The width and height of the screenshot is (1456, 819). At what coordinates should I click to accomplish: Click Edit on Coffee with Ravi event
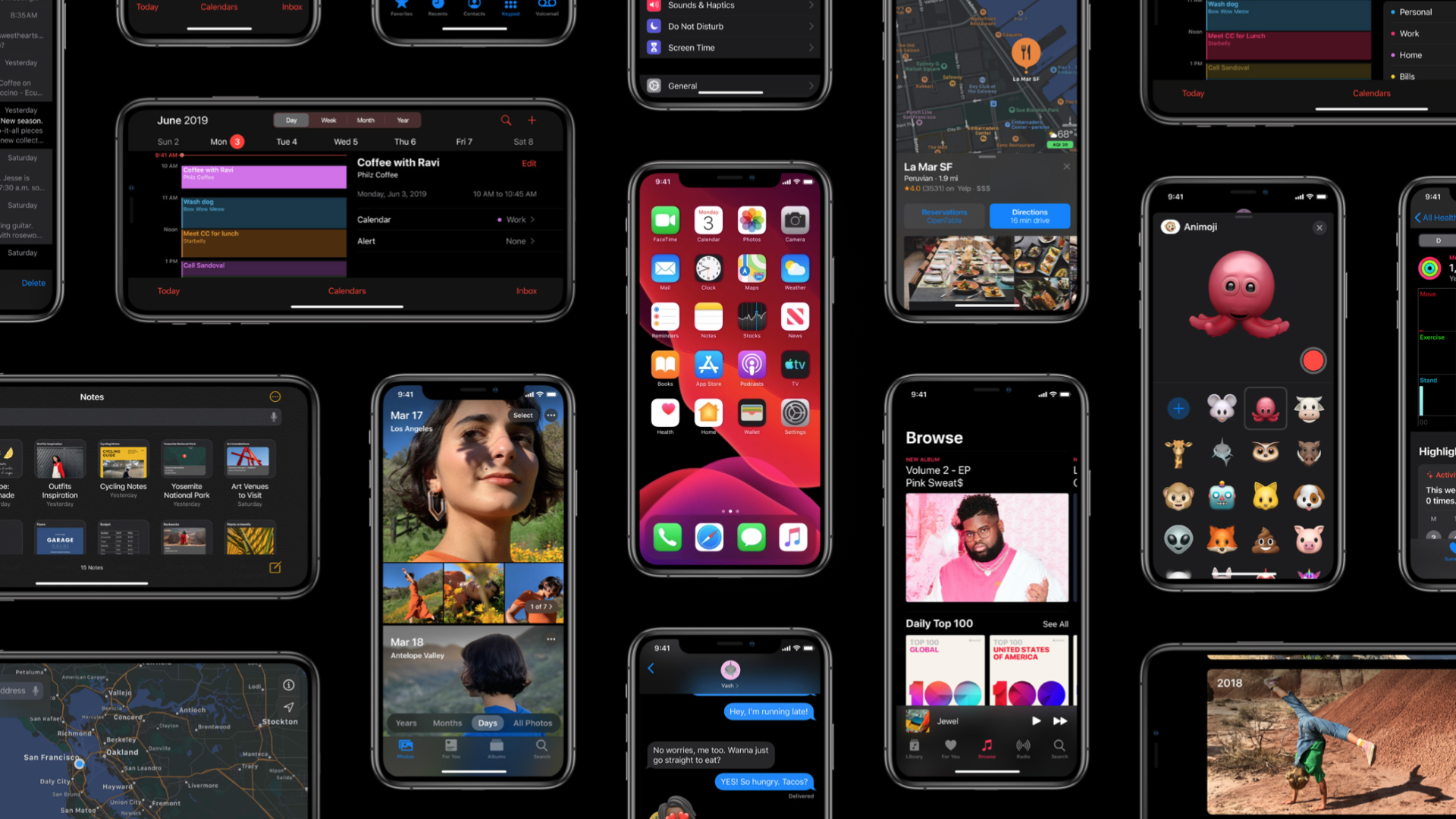pos(529,164)
